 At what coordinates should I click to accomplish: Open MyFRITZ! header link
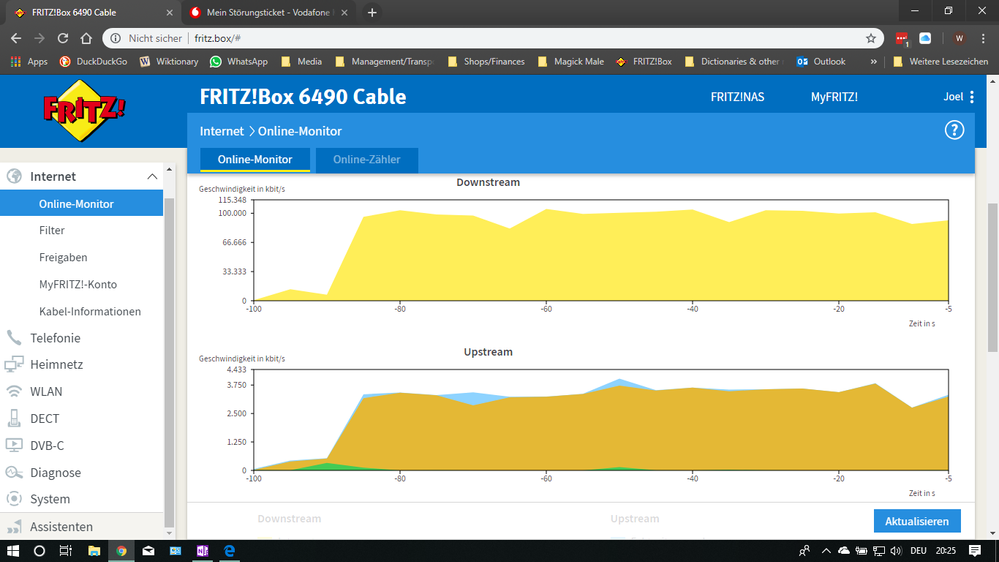(x=834, y=97)
